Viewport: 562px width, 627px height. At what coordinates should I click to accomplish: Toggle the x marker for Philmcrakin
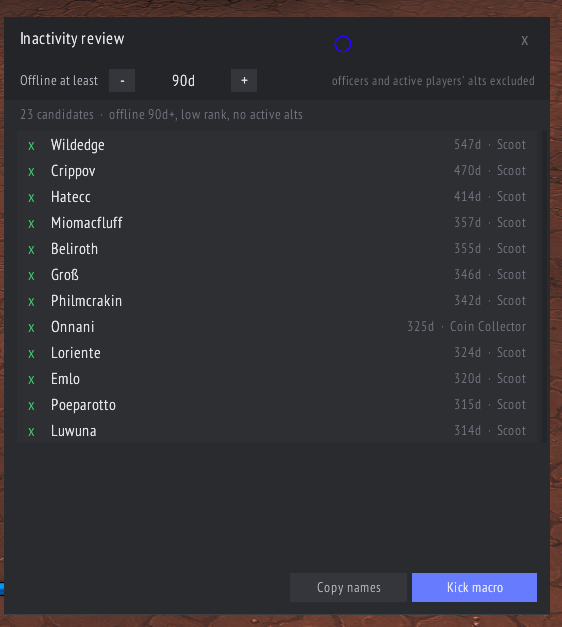[31, 302]
